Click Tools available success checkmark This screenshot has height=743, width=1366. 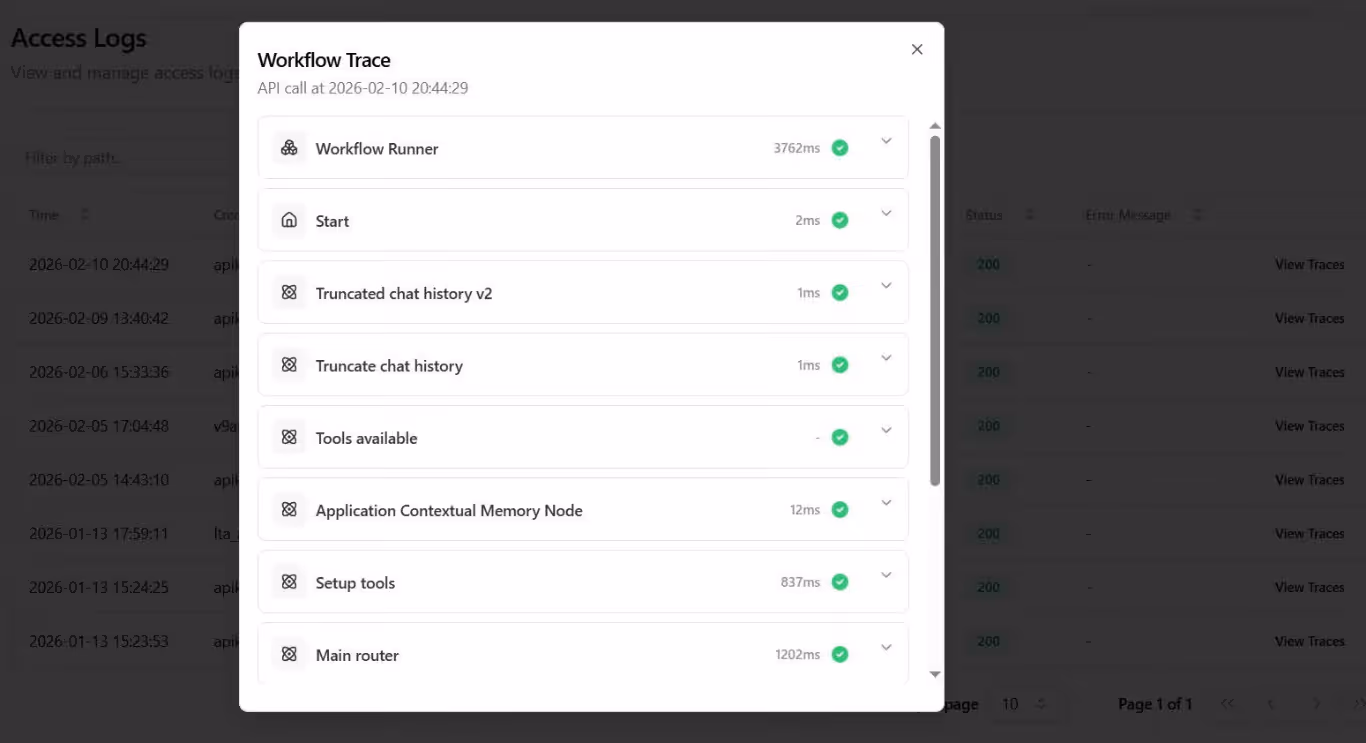(840, 437)
